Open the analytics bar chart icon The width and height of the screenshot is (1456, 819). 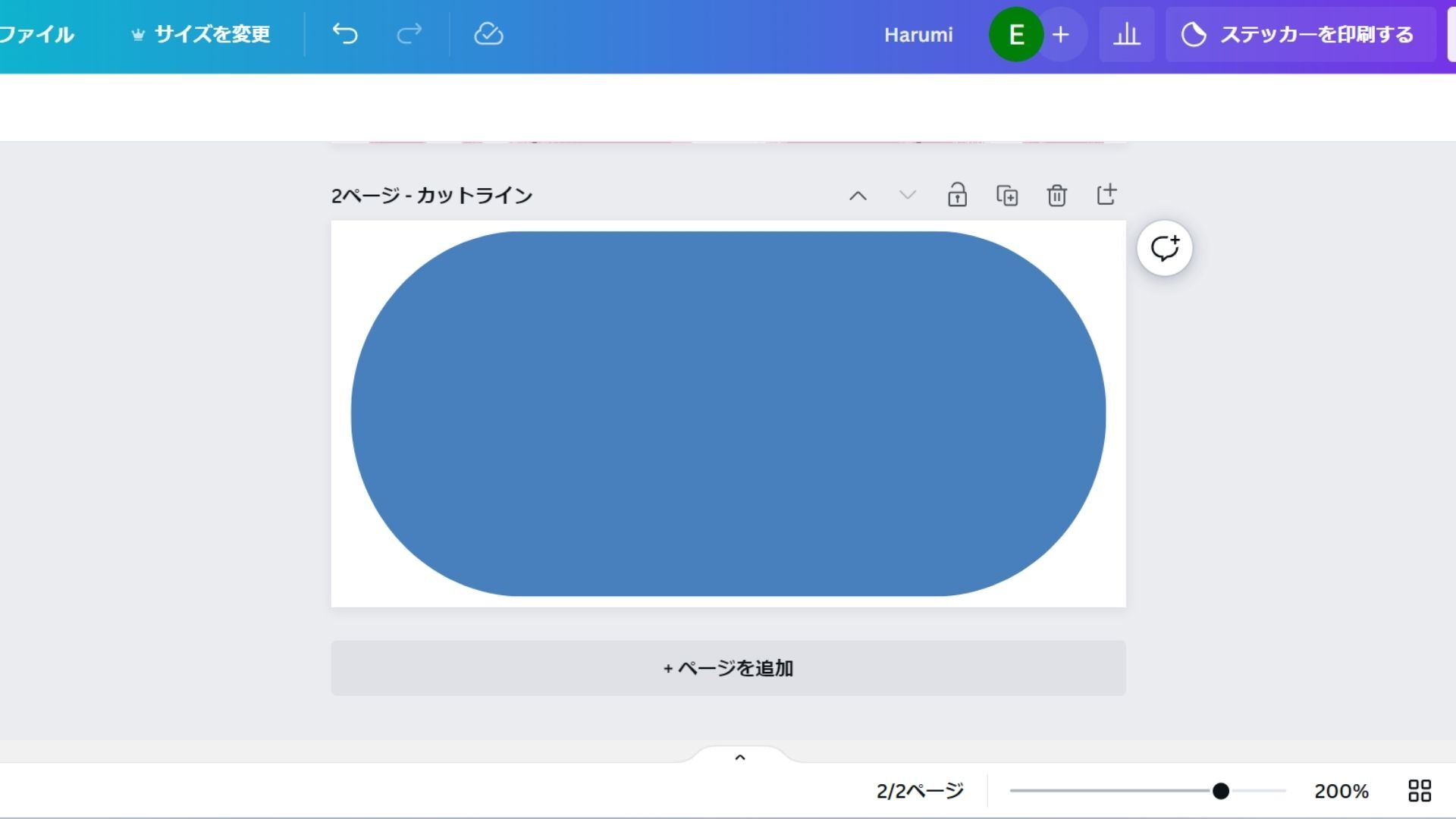1127,34
